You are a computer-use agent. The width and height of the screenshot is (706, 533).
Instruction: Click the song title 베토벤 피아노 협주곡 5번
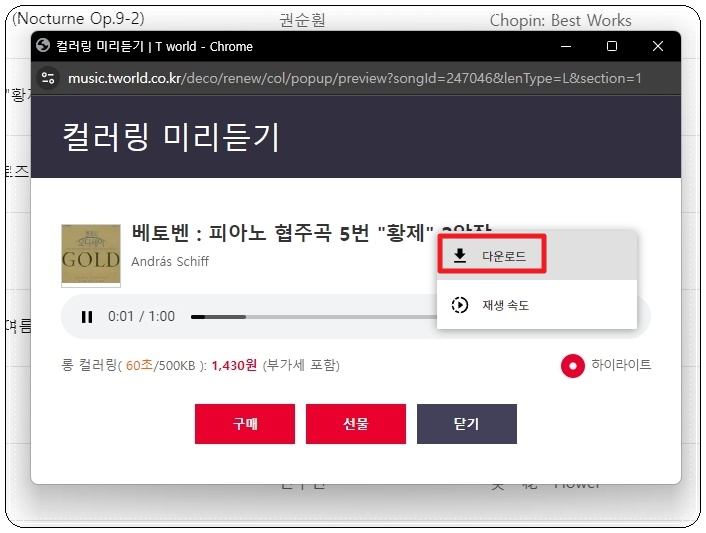[x=312, y=233]
